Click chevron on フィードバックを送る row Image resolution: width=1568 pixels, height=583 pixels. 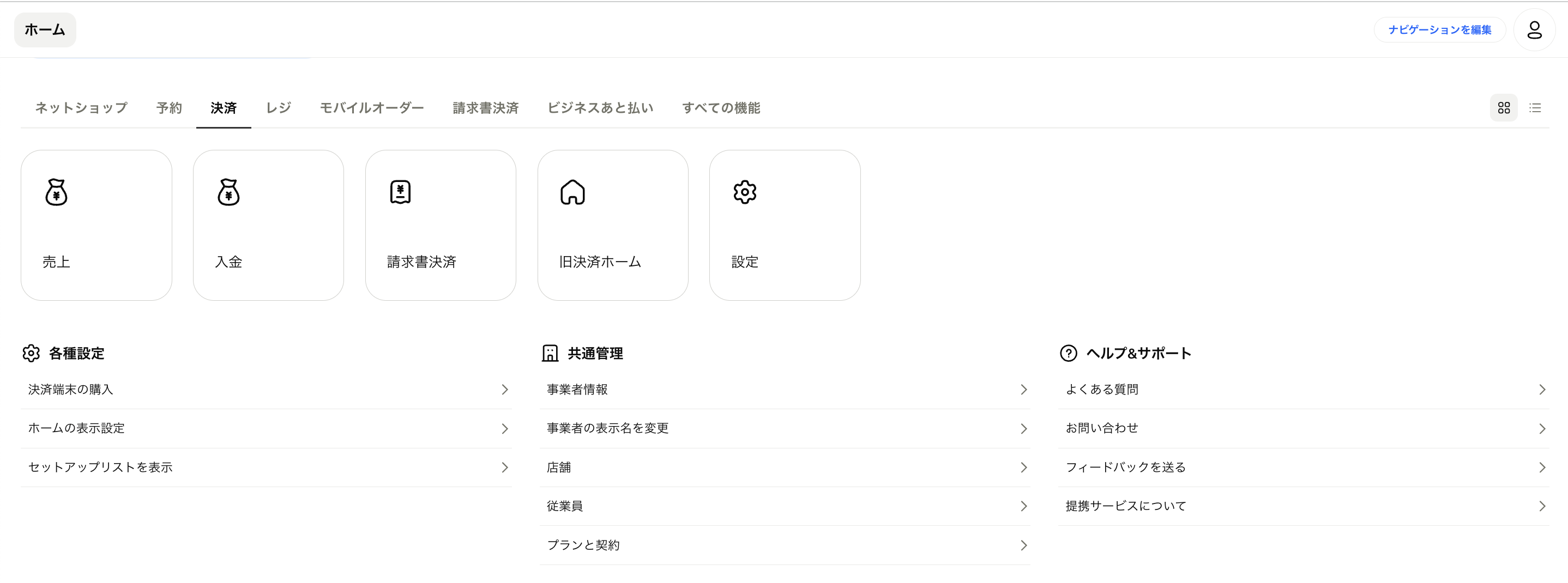pyautogui.click(x=1542, y=467)
